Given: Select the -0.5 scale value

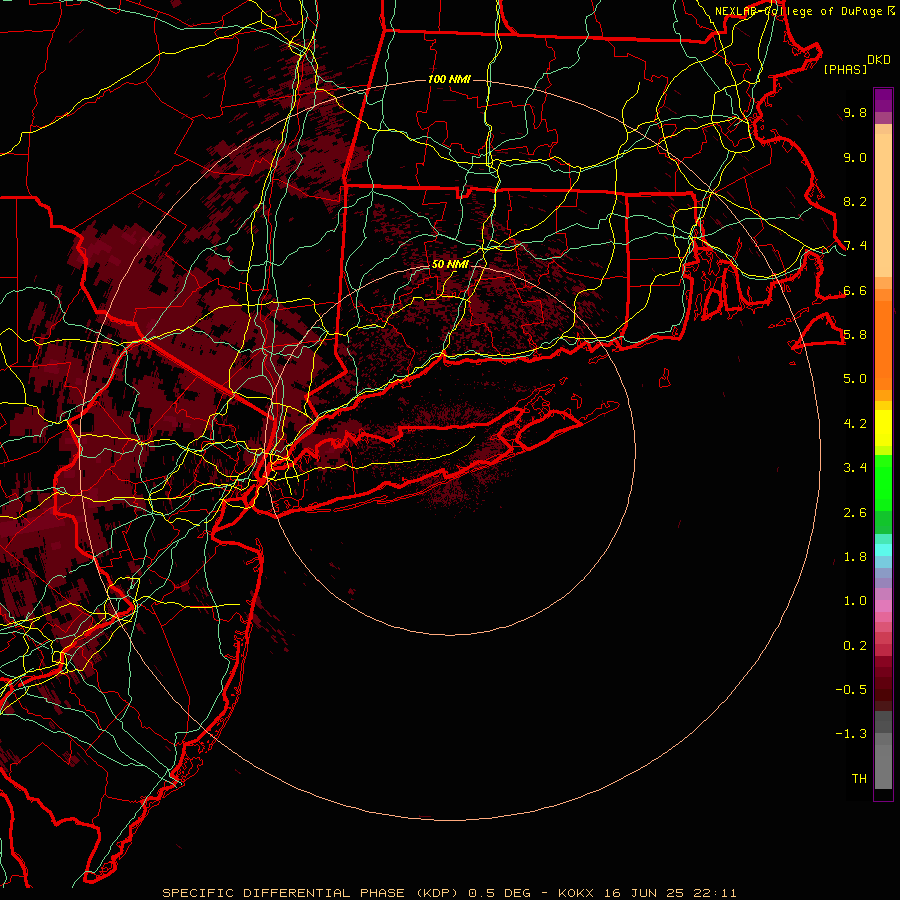Looking at the screenshot, I should pos(851,690).
